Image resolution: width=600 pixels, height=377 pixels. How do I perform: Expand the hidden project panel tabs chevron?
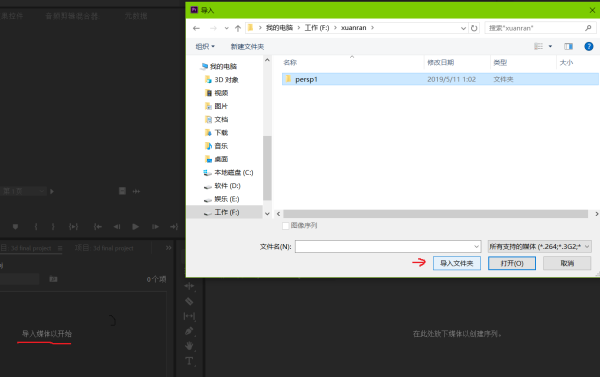click(x=168, y=248)
